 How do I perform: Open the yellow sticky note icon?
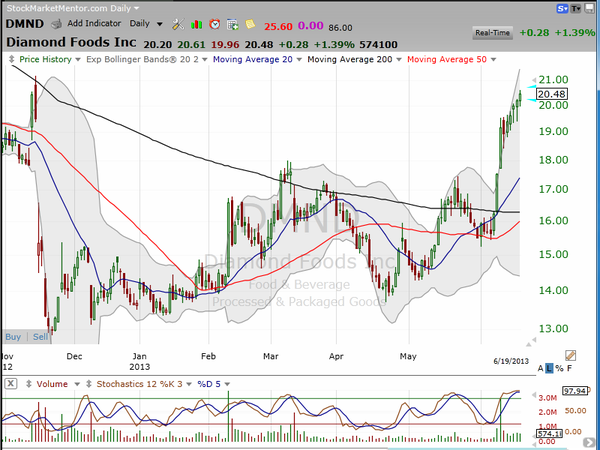[250, 24]
